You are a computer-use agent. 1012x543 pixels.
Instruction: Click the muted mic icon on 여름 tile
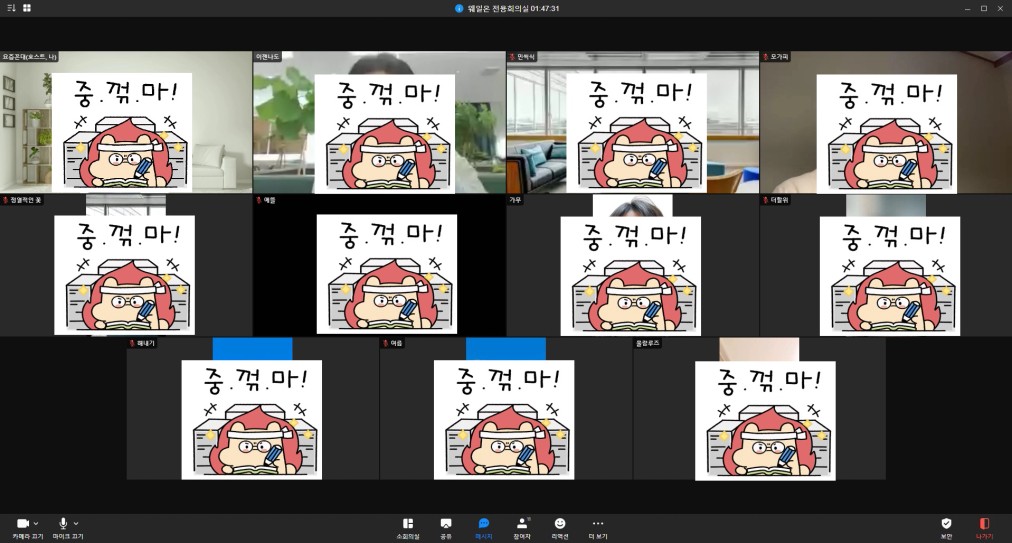click(x=385, y=343)
